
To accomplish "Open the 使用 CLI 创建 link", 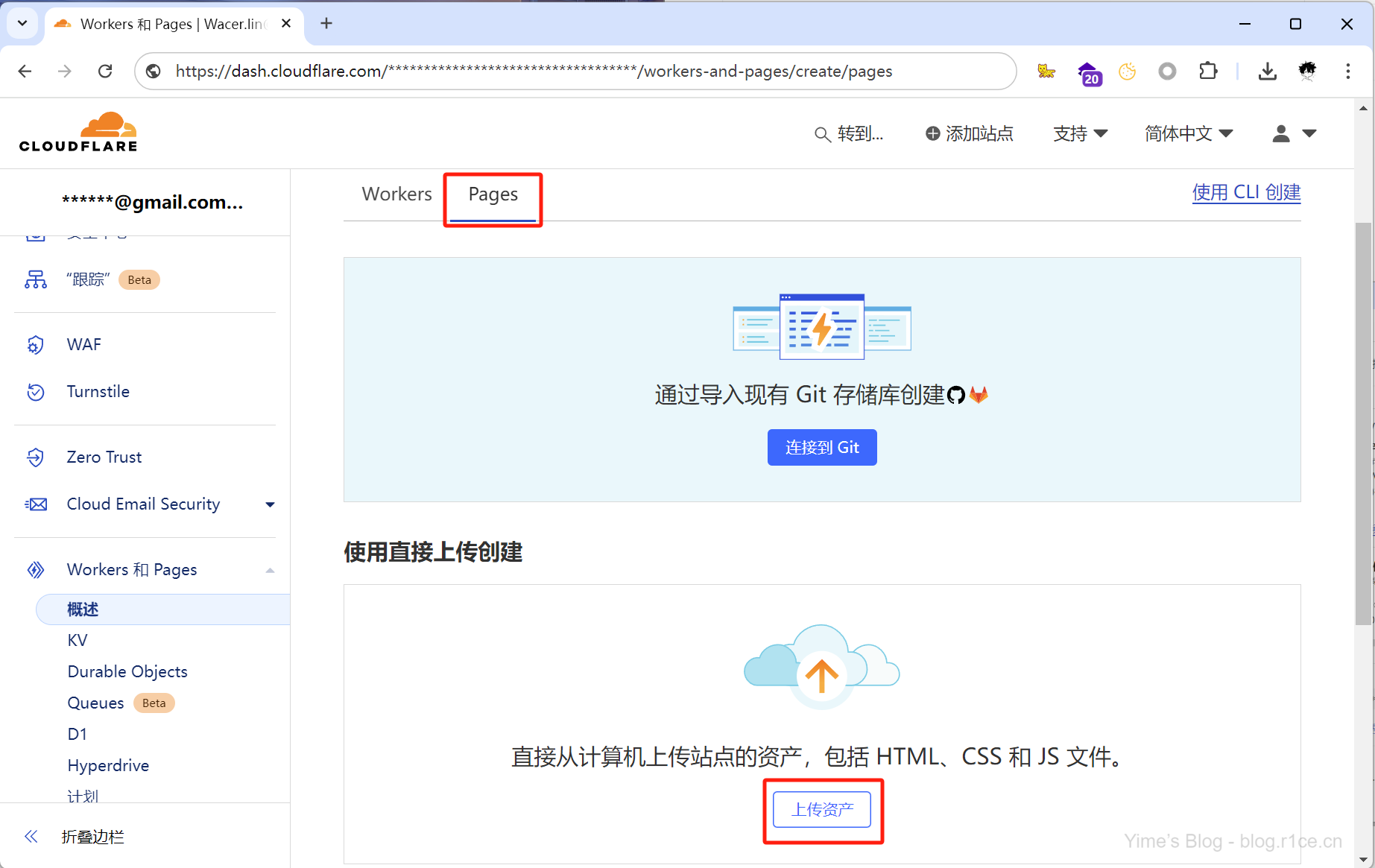I will pyautogui.click(x=1246, y=192).
